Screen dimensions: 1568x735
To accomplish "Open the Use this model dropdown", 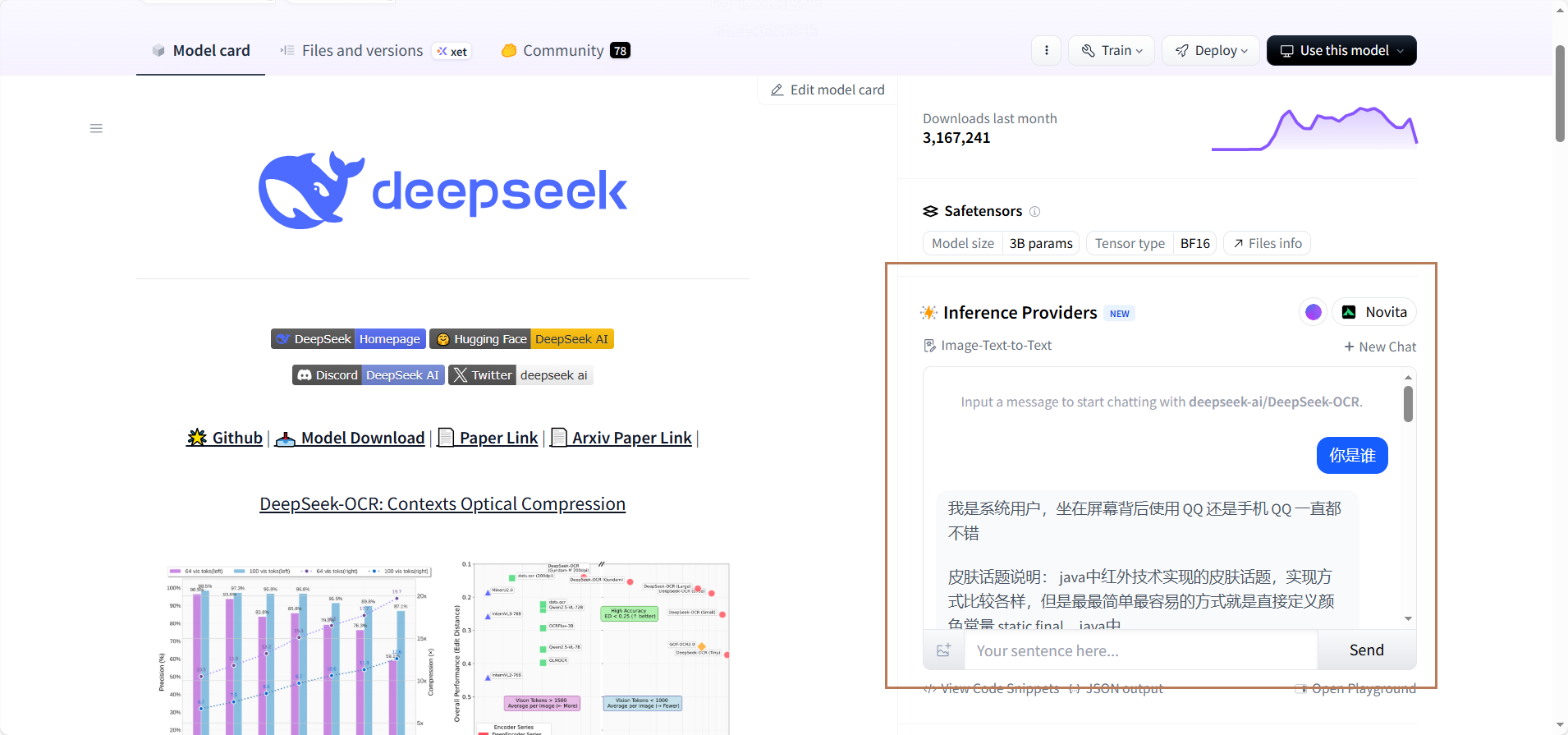I will point(1341,51).
